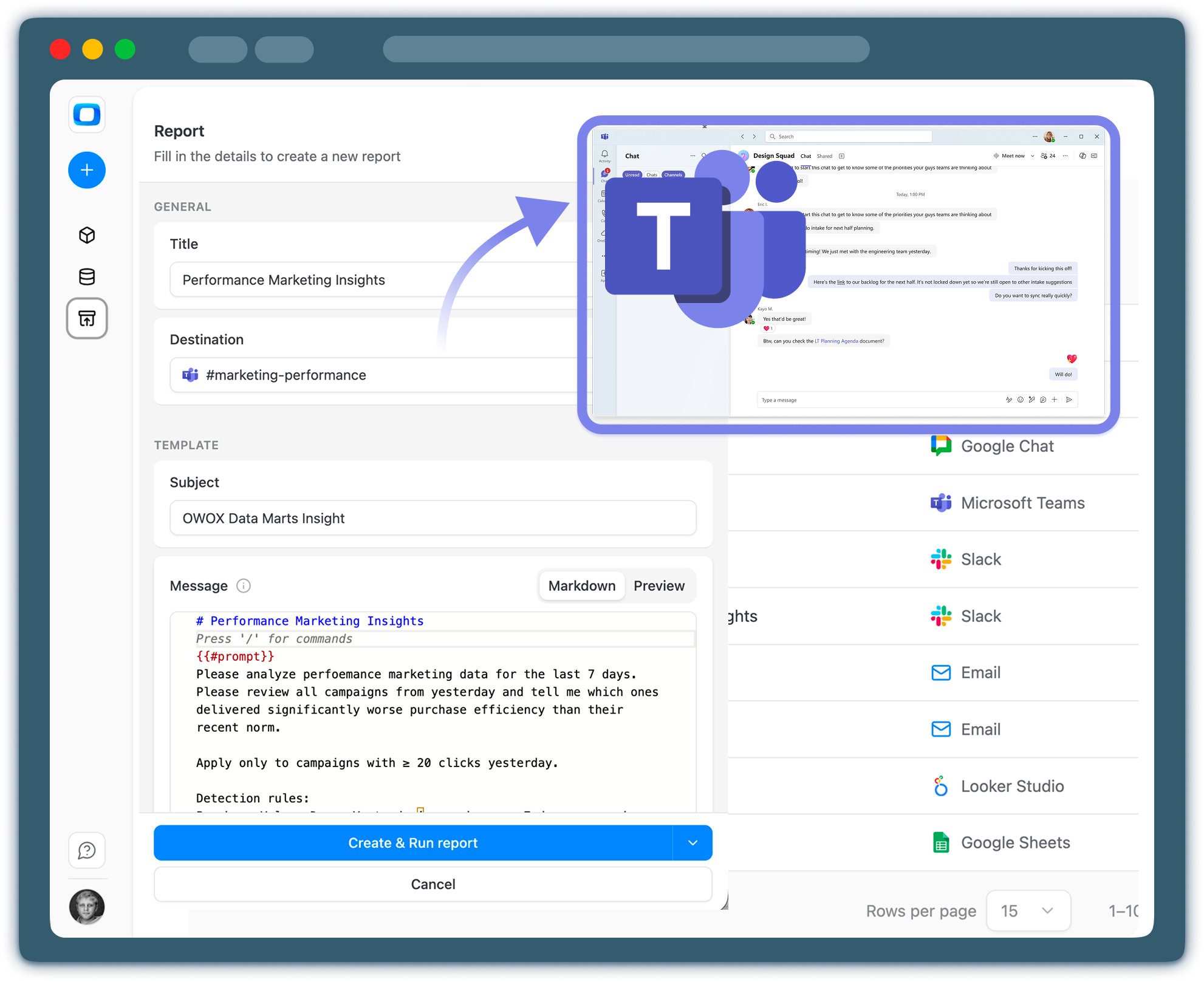The width and height of the screenshot is (1204, 982).
Task: Switch the Message editor to Preview mode
Action: pyautogui.click(x=659, y=585)
